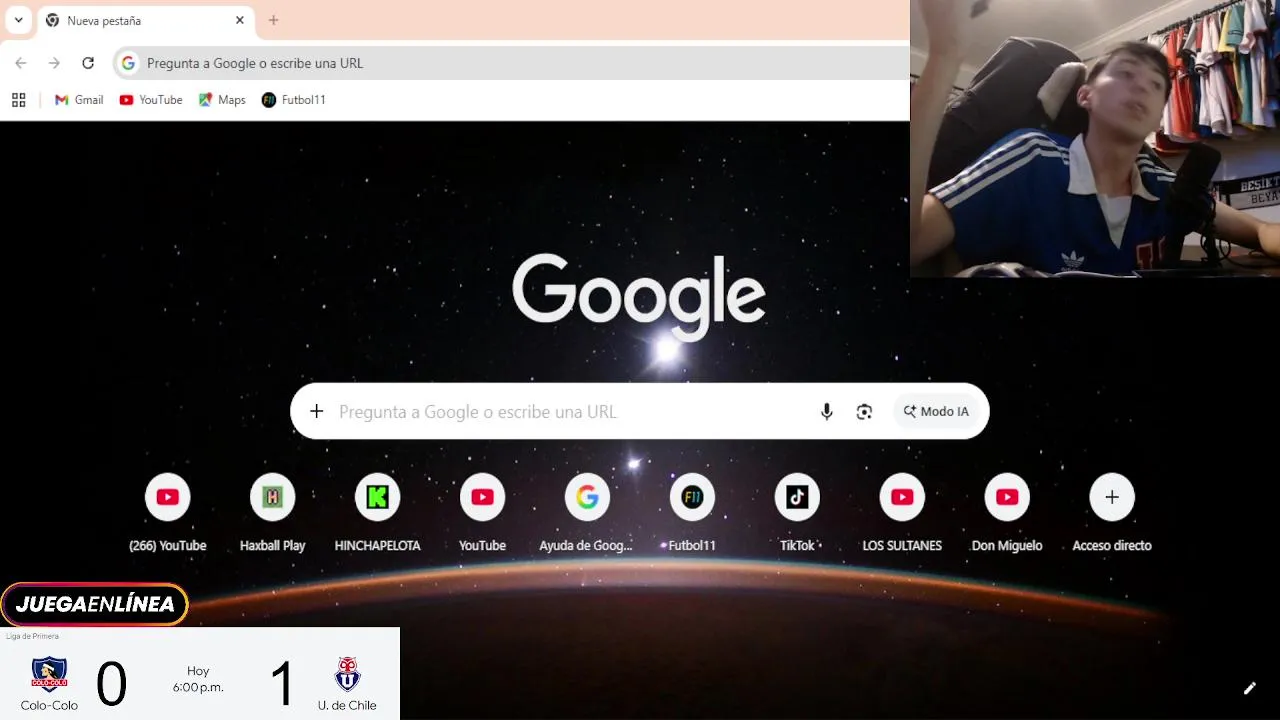Customize page with pencil icon
The height and width of the screenshot is (720, 1280).
pyautogui.click(x=1249, y=688)
